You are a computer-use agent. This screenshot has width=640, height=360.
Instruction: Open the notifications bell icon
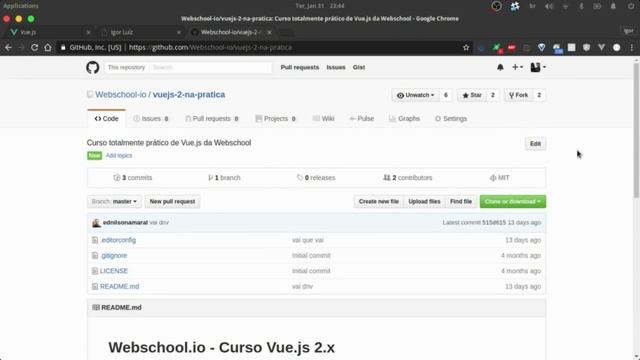point(500,67)
